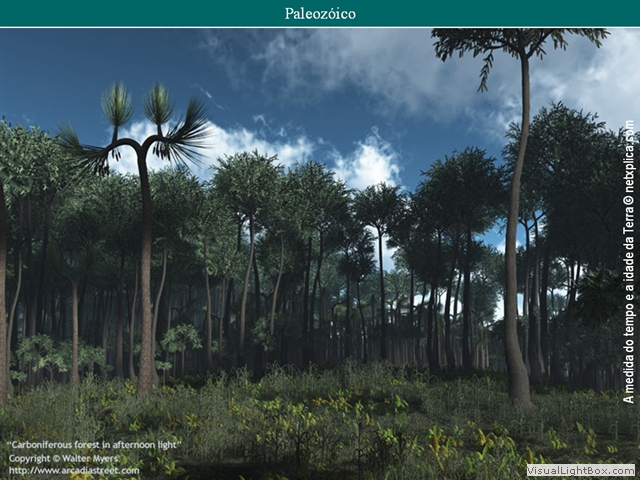This screenshot has height=480, width=640.
Task: Click the http://www.arcadiastreet.com link text
Action: coord(74,471)
